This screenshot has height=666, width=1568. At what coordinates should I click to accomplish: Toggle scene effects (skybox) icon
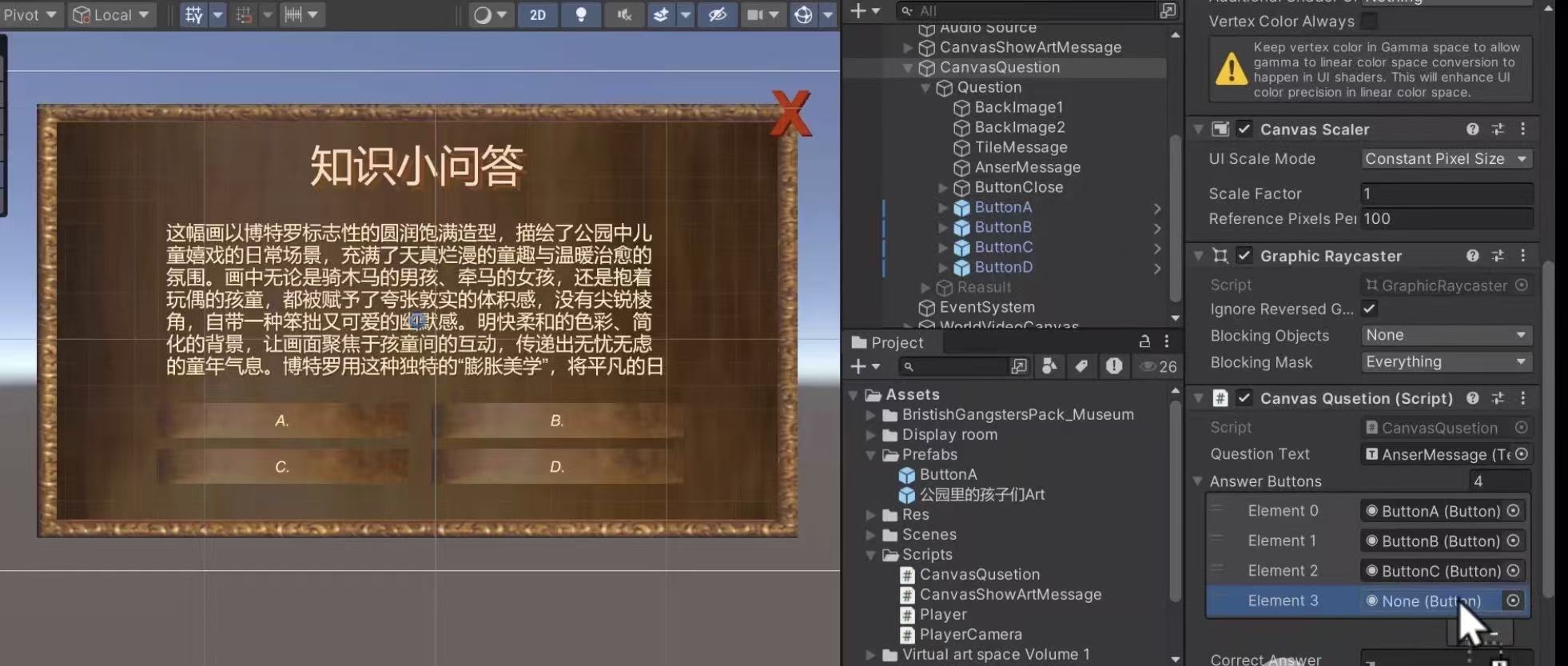click(x=660, y=14)
